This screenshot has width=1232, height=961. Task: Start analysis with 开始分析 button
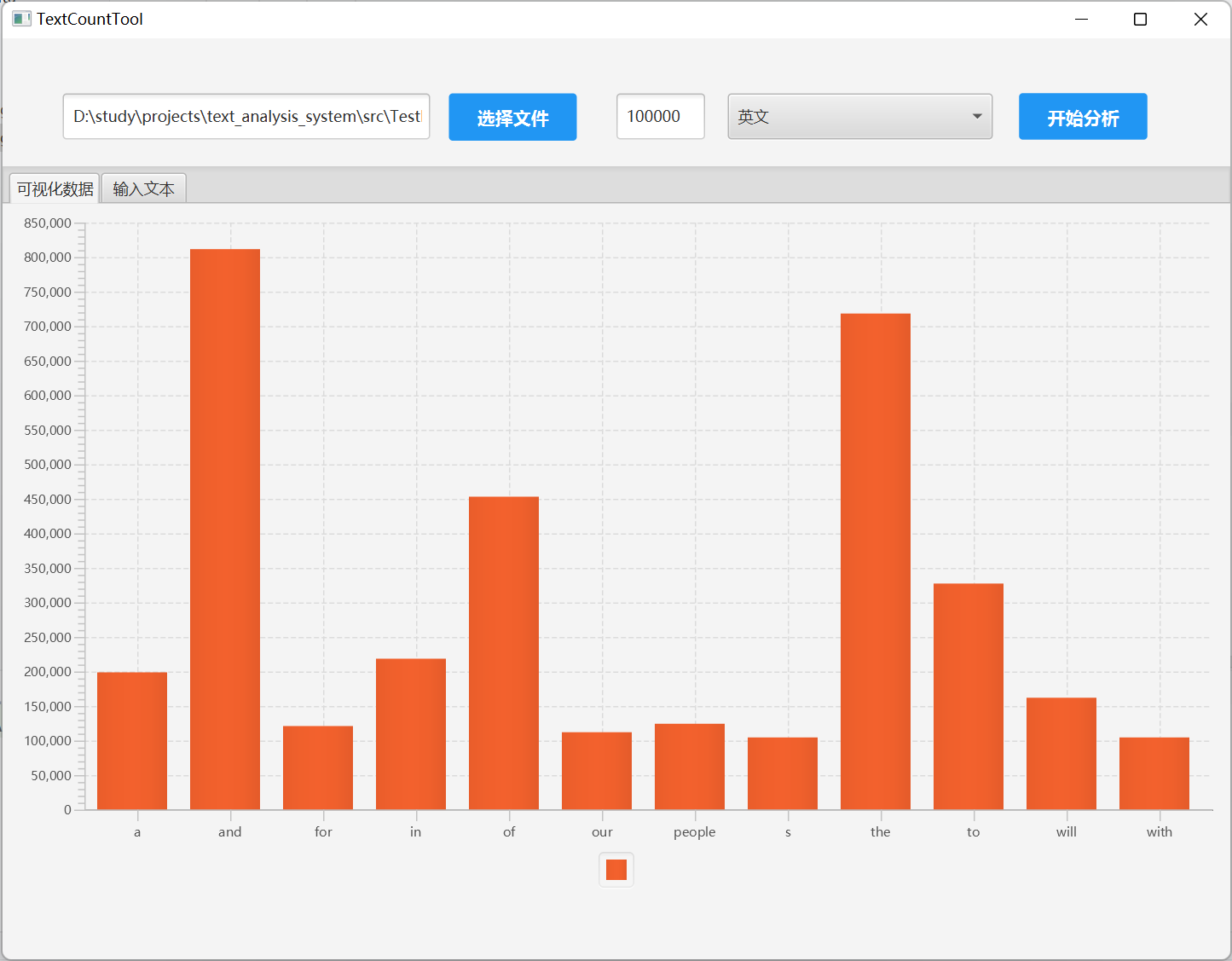(1082, 117)
